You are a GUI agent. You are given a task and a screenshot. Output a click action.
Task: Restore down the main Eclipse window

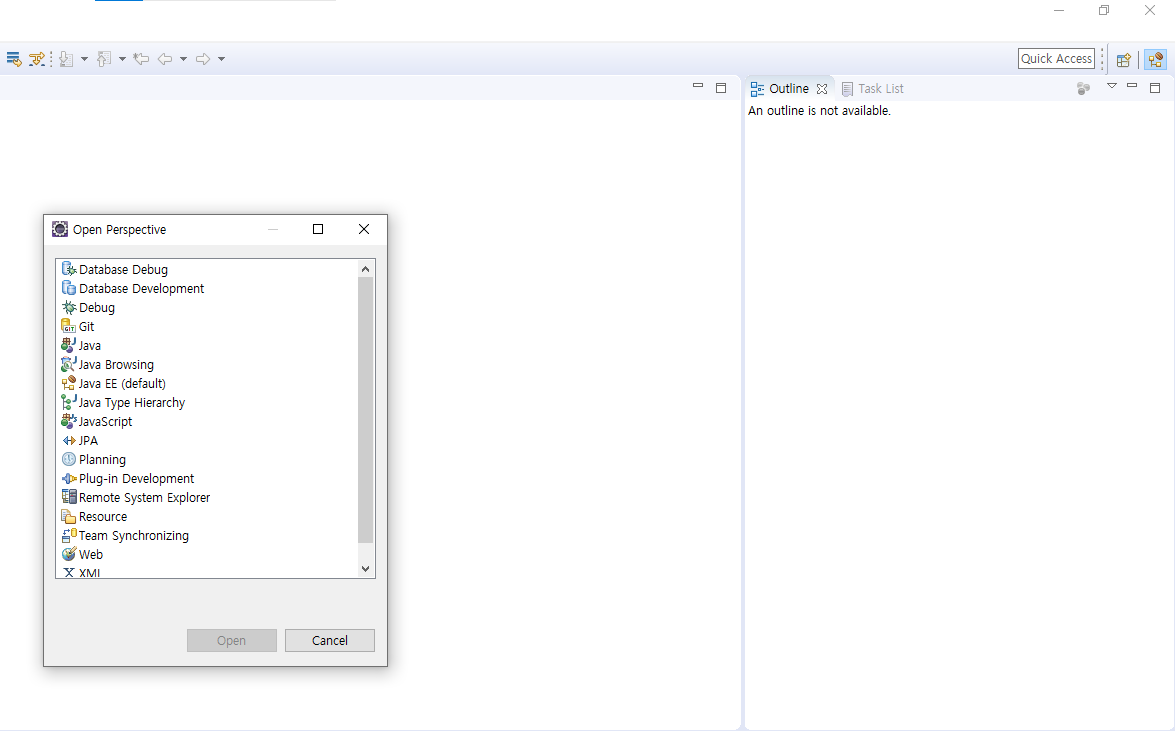[x=1104, y=10]
